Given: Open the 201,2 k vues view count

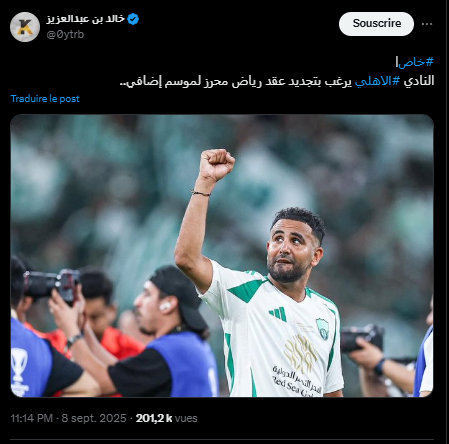Looking at the screenshot, I should tap(166, 418).
